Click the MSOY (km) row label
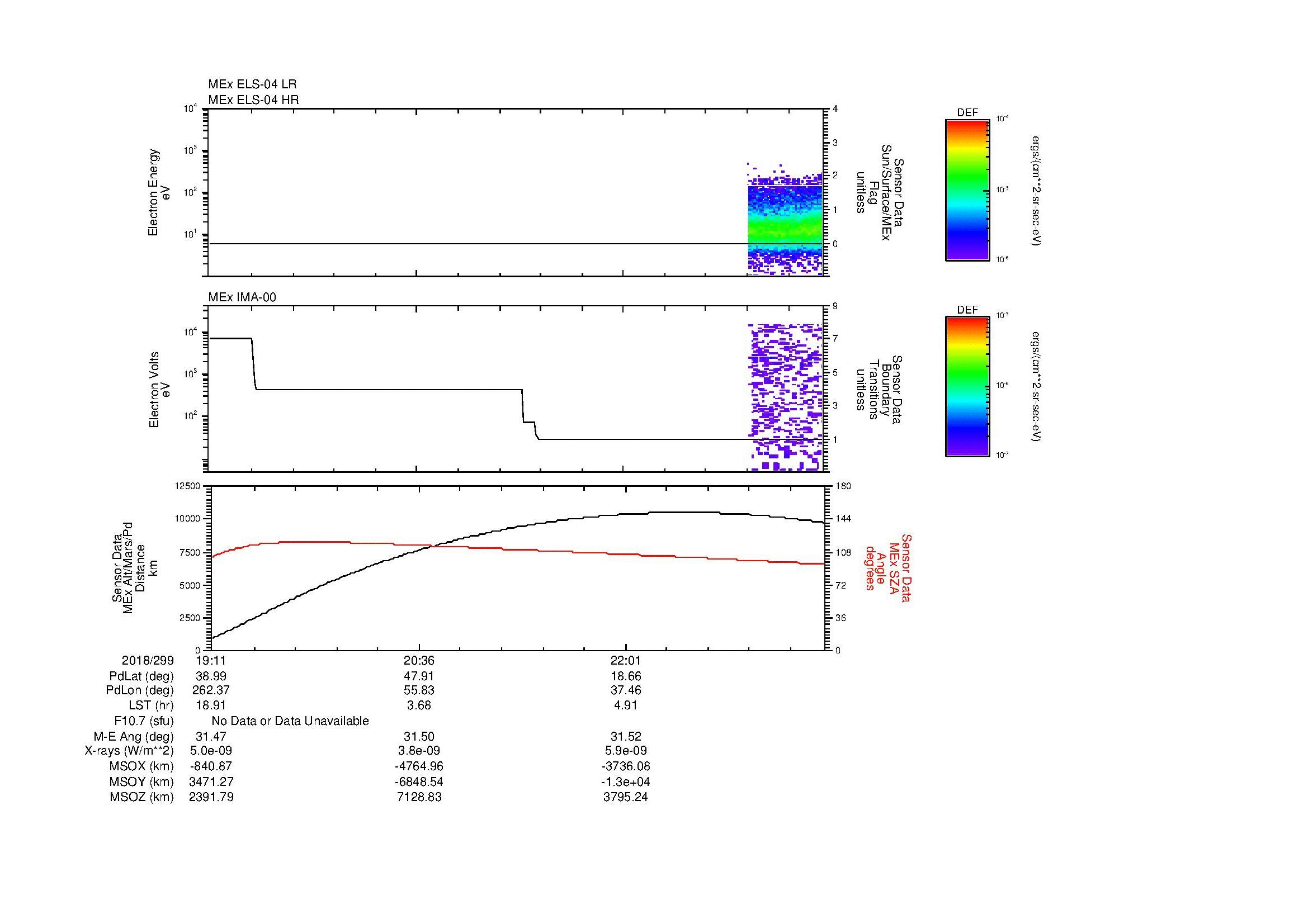This screenshot has height=924, width=1308. coord(142,781)
